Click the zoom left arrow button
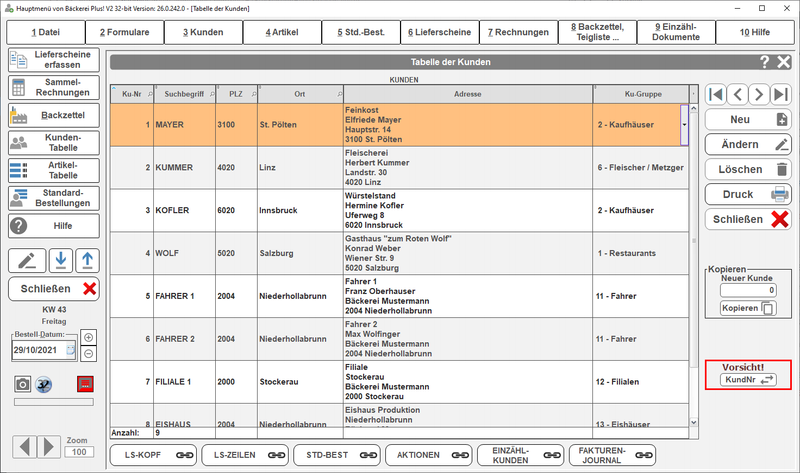This screenshot has width=800, height=473. [24, 446]
